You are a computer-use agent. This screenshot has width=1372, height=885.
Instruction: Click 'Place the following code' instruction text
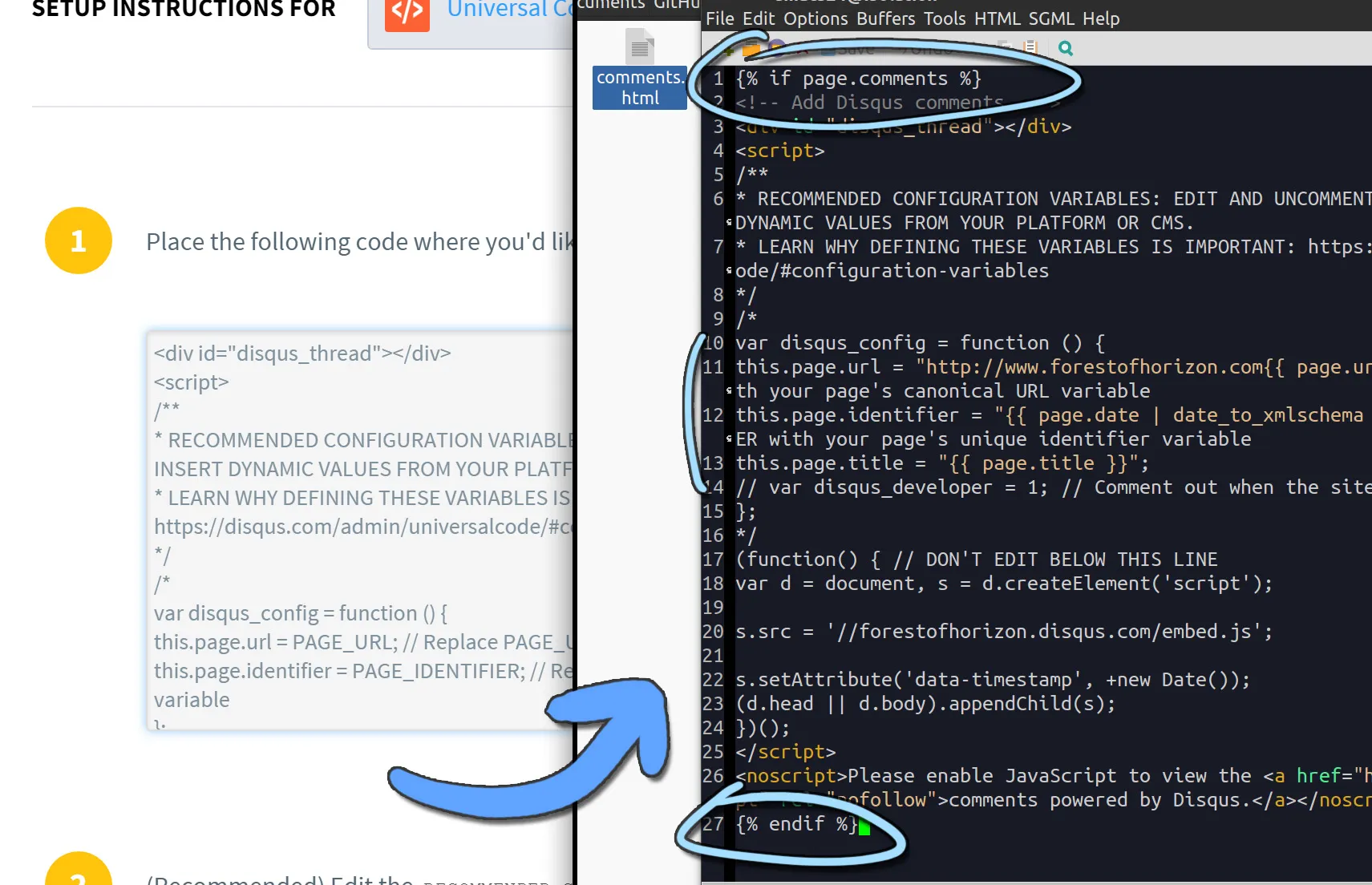pyautogui.click(x=359, y=241)
